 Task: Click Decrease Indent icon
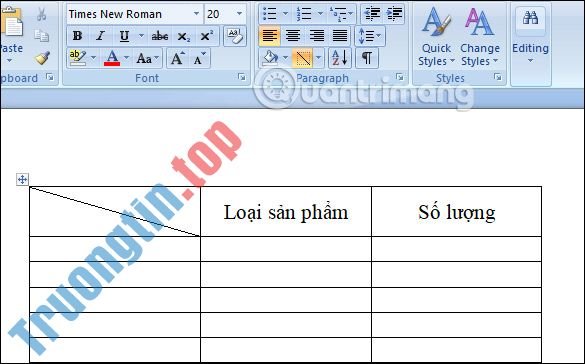coord(372,14)
